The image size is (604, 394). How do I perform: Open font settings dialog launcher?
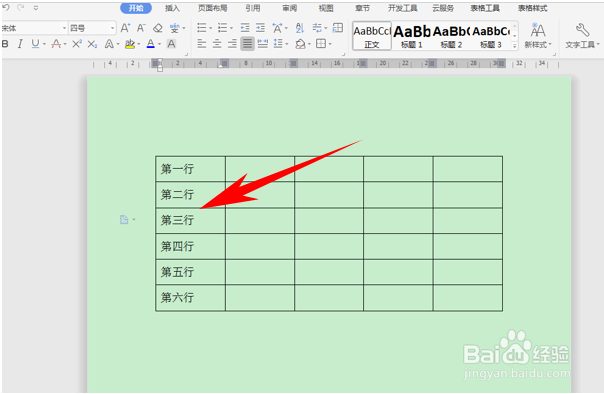click(187, 55)
